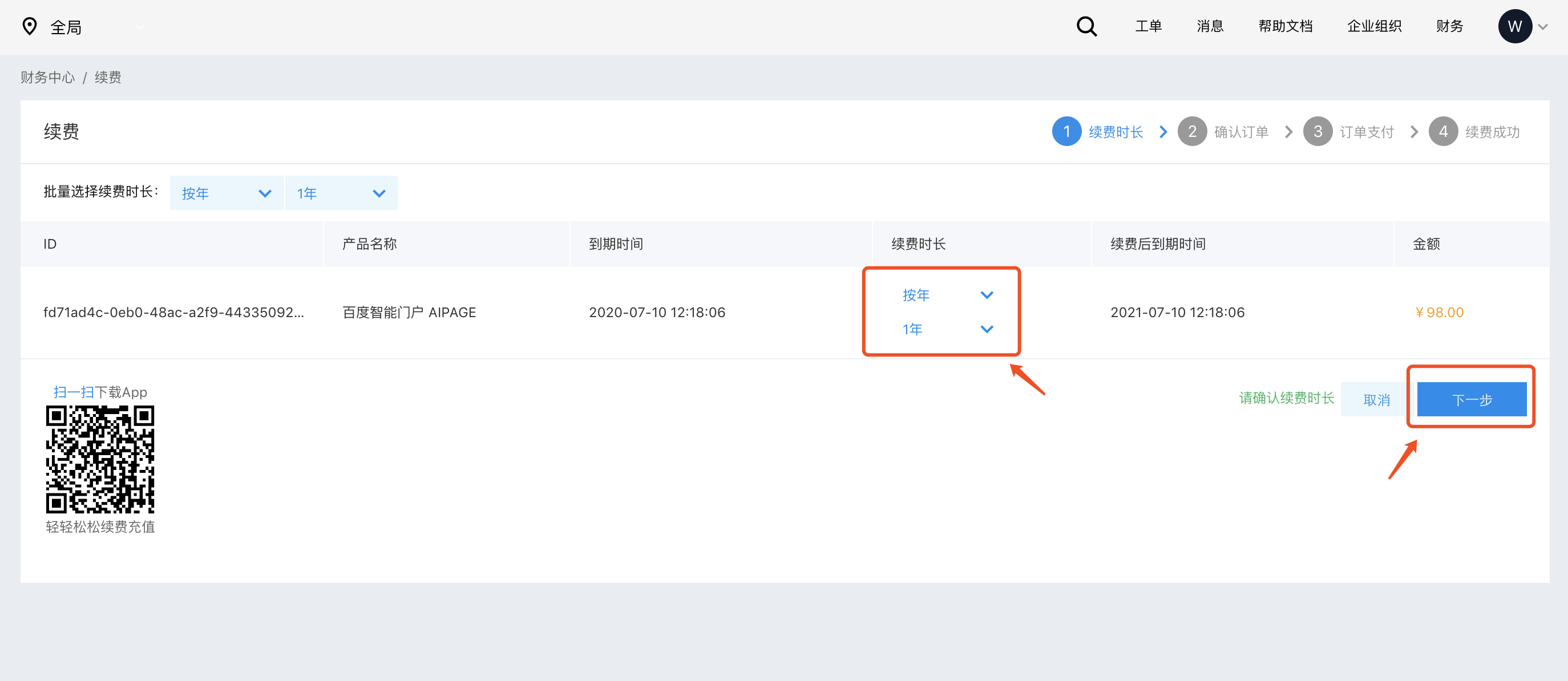Open the 工单 menu item
Viewport: 1568px width, 681px height.
click(x=1148, y=26)
